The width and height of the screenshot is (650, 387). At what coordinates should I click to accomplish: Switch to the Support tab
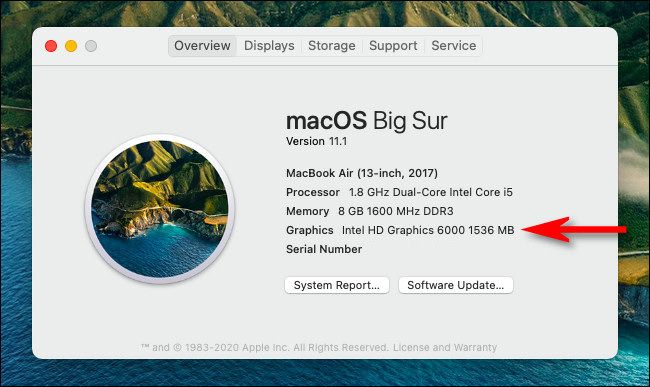(x=393, y=46)
